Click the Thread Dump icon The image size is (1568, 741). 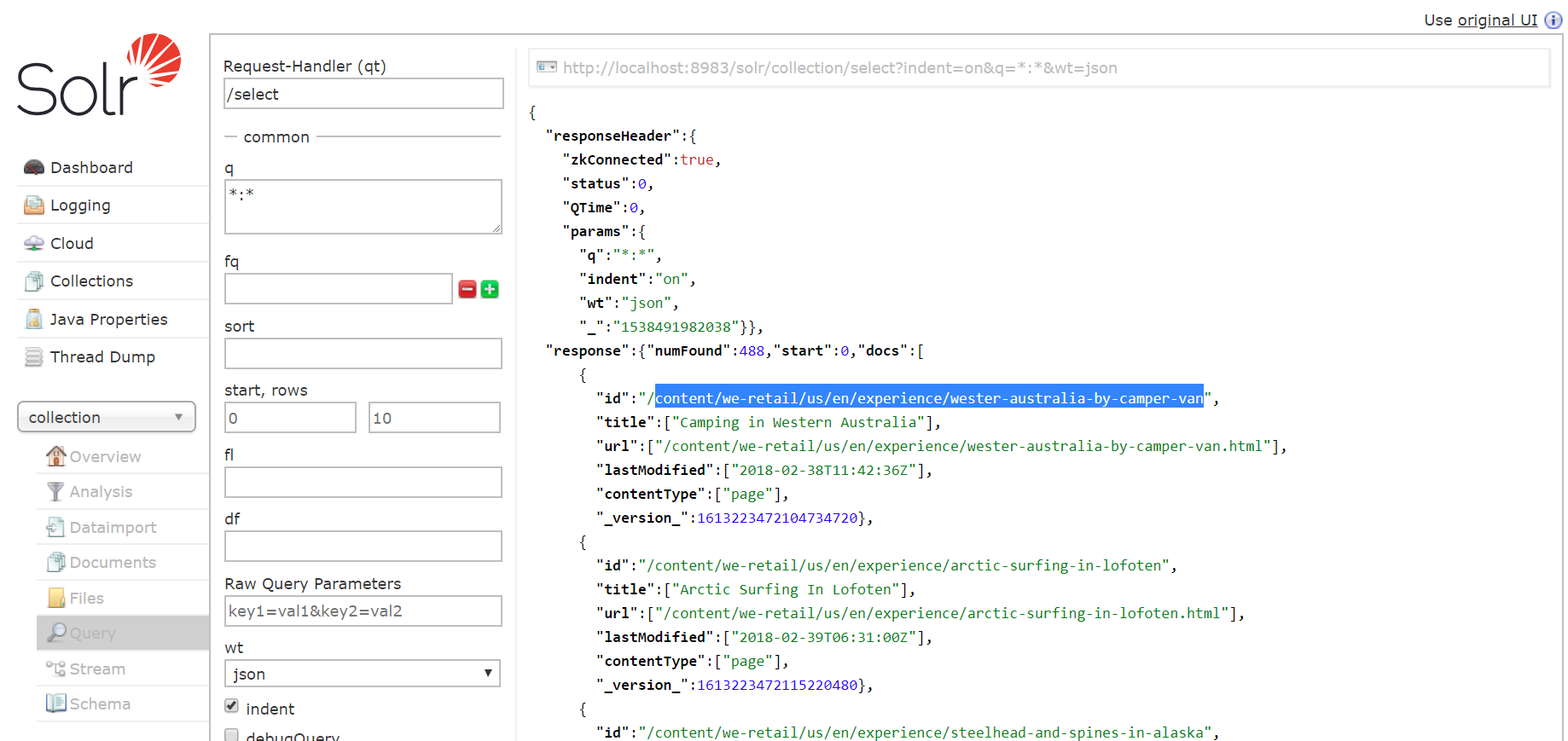point(34,356)
